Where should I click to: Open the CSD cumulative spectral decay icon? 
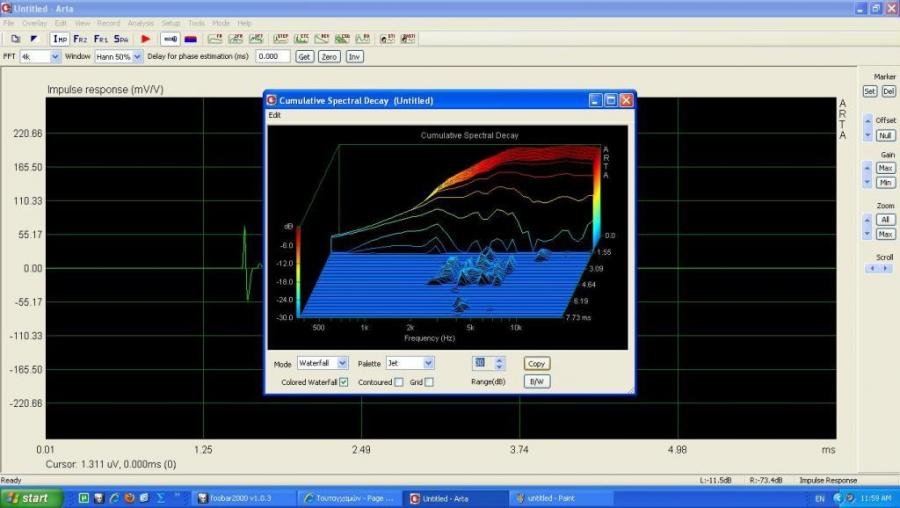pos(343,38)
